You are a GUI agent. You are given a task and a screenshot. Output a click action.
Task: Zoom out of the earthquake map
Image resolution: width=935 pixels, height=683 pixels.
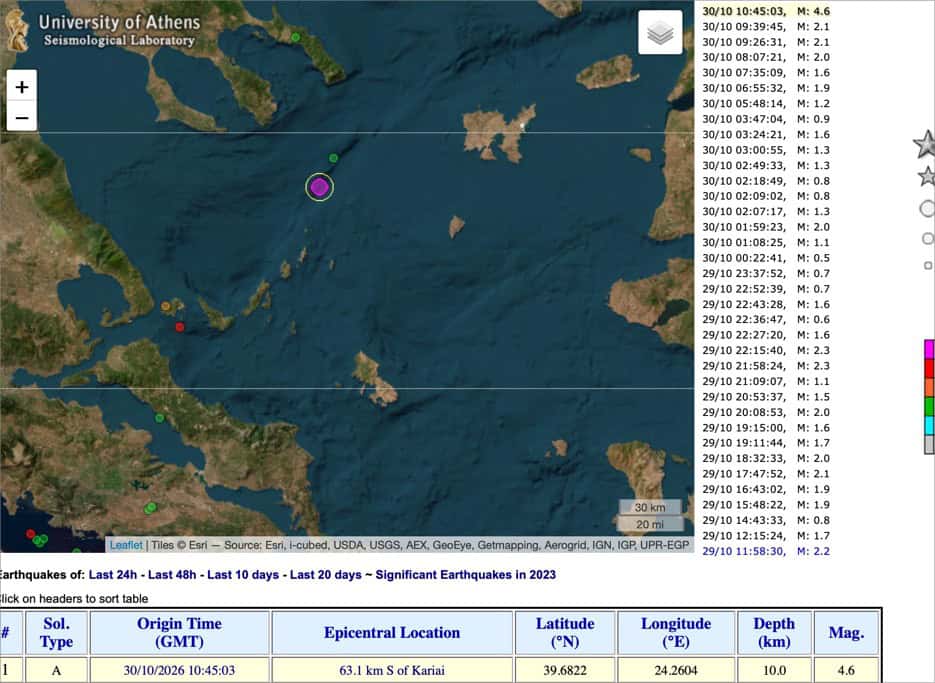[x=21, y=118]
